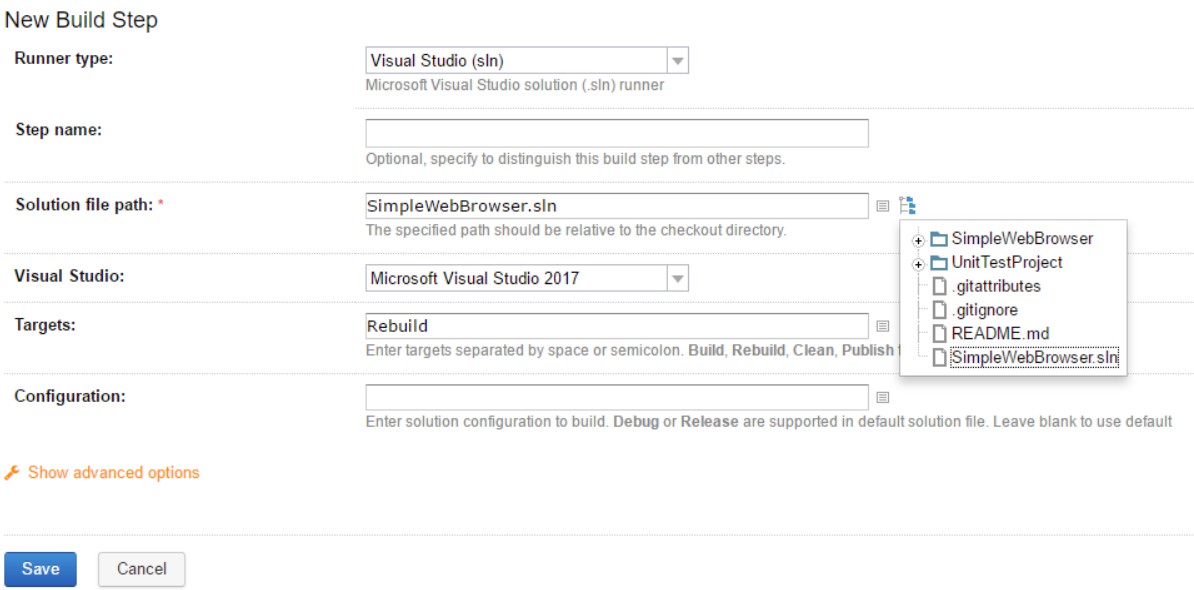Click into the Configuration input field
This screenshot has width=1194, height=590.
[616, 397]
